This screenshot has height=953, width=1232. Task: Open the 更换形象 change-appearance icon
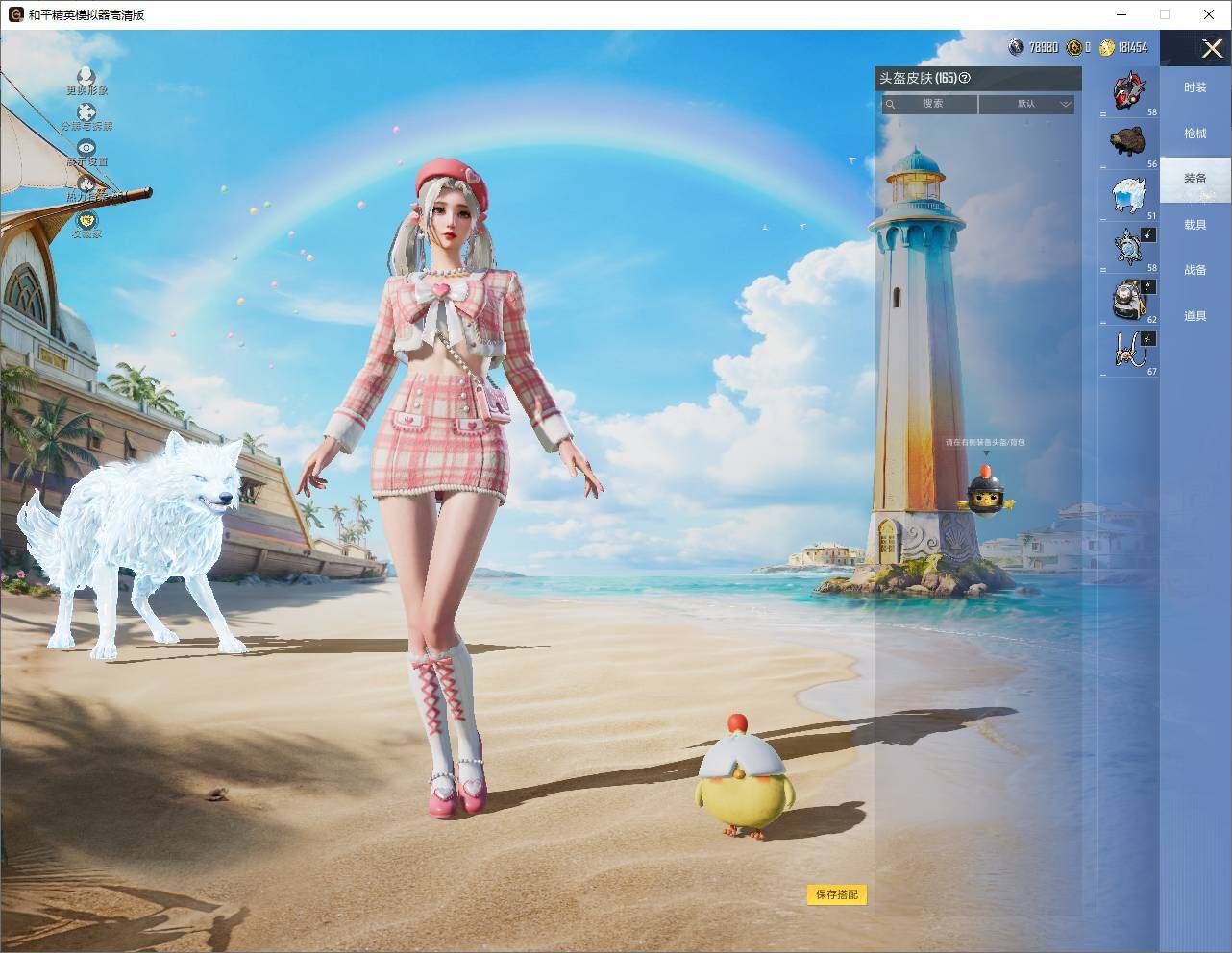86,76
